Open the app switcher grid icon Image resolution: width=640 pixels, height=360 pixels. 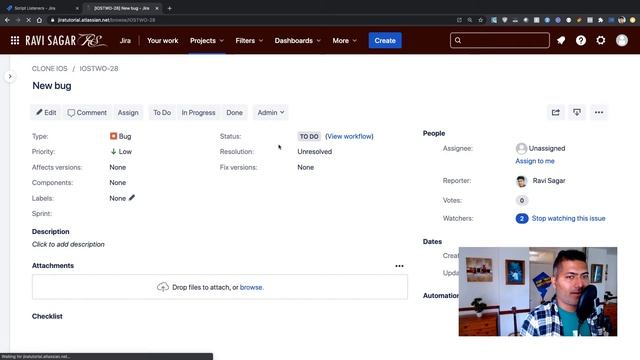pos(15,40)
